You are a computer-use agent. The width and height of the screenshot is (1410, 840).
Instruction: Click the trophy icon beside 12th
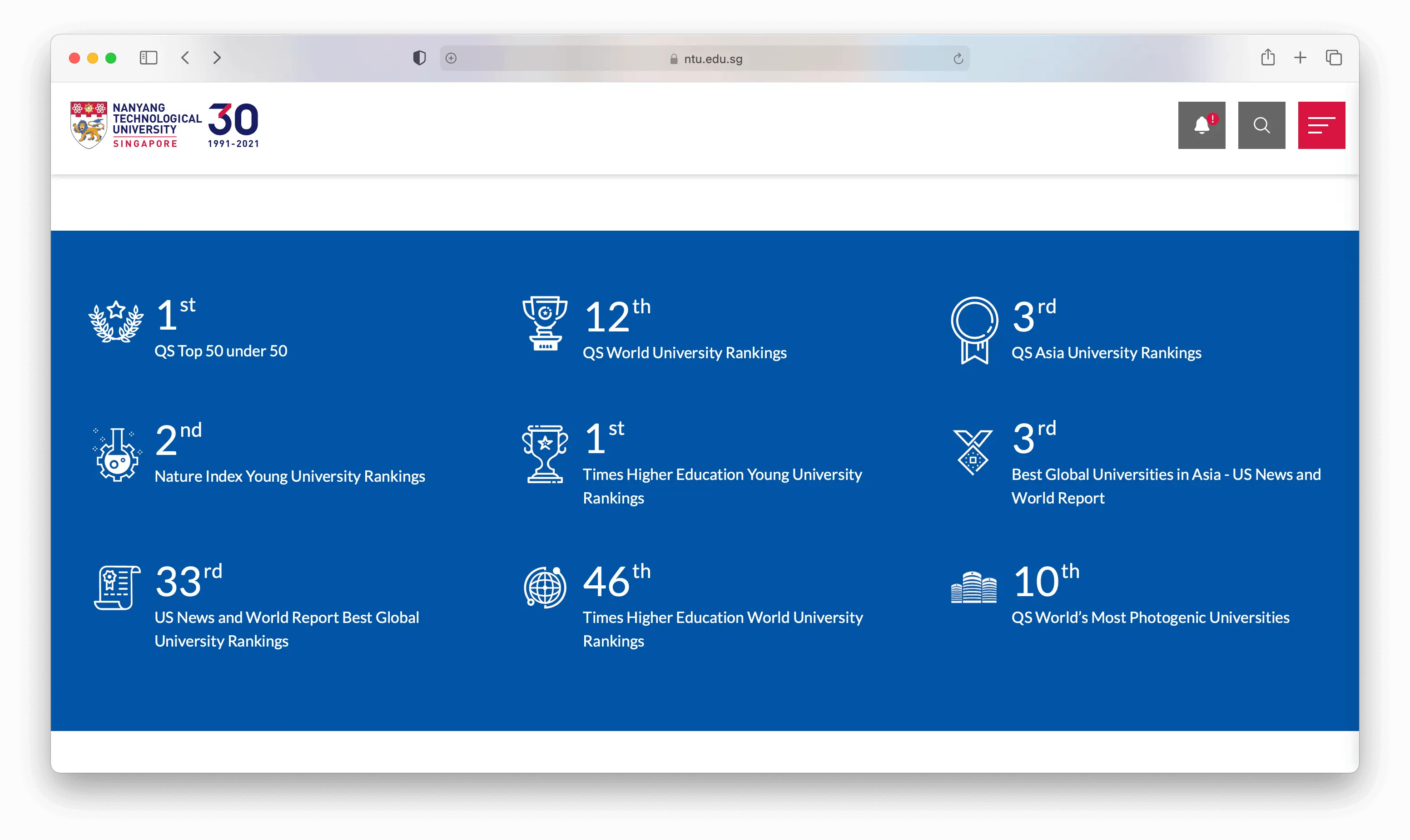pos(545,323)
